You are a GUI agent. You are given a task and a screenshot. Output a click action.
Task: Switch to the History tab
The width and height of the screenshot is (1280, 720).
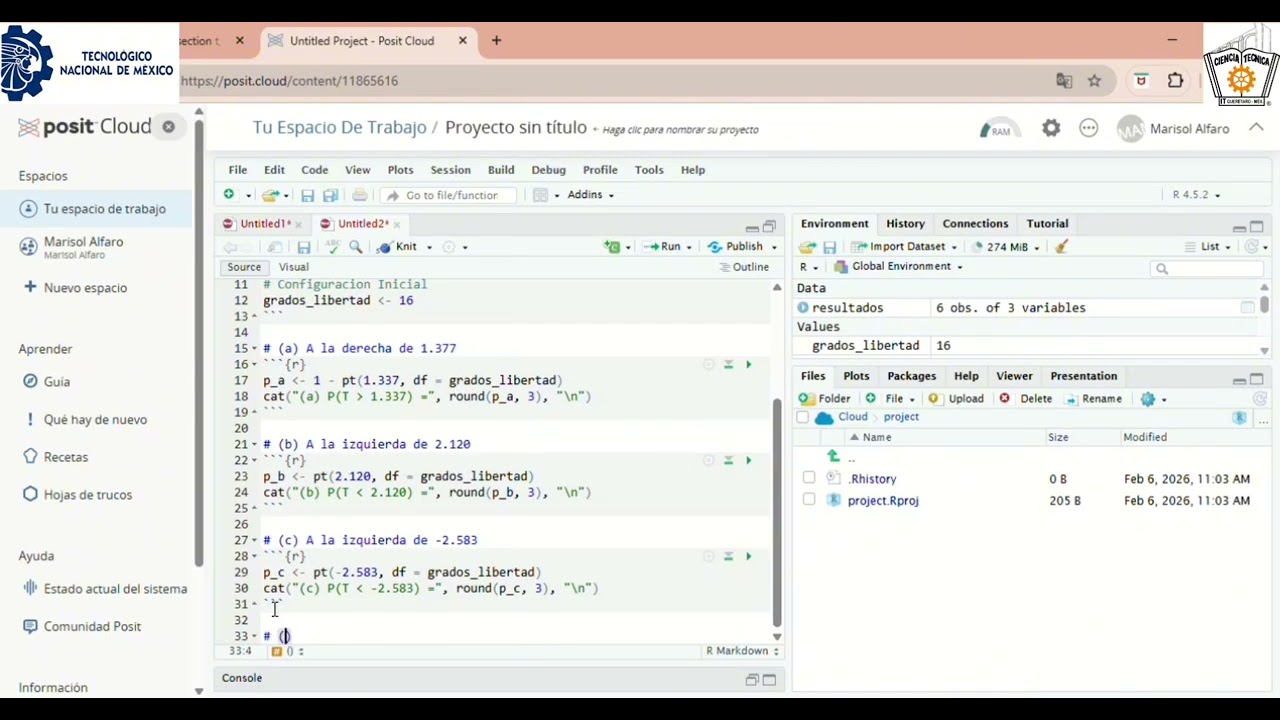click(x=905, y=224)
